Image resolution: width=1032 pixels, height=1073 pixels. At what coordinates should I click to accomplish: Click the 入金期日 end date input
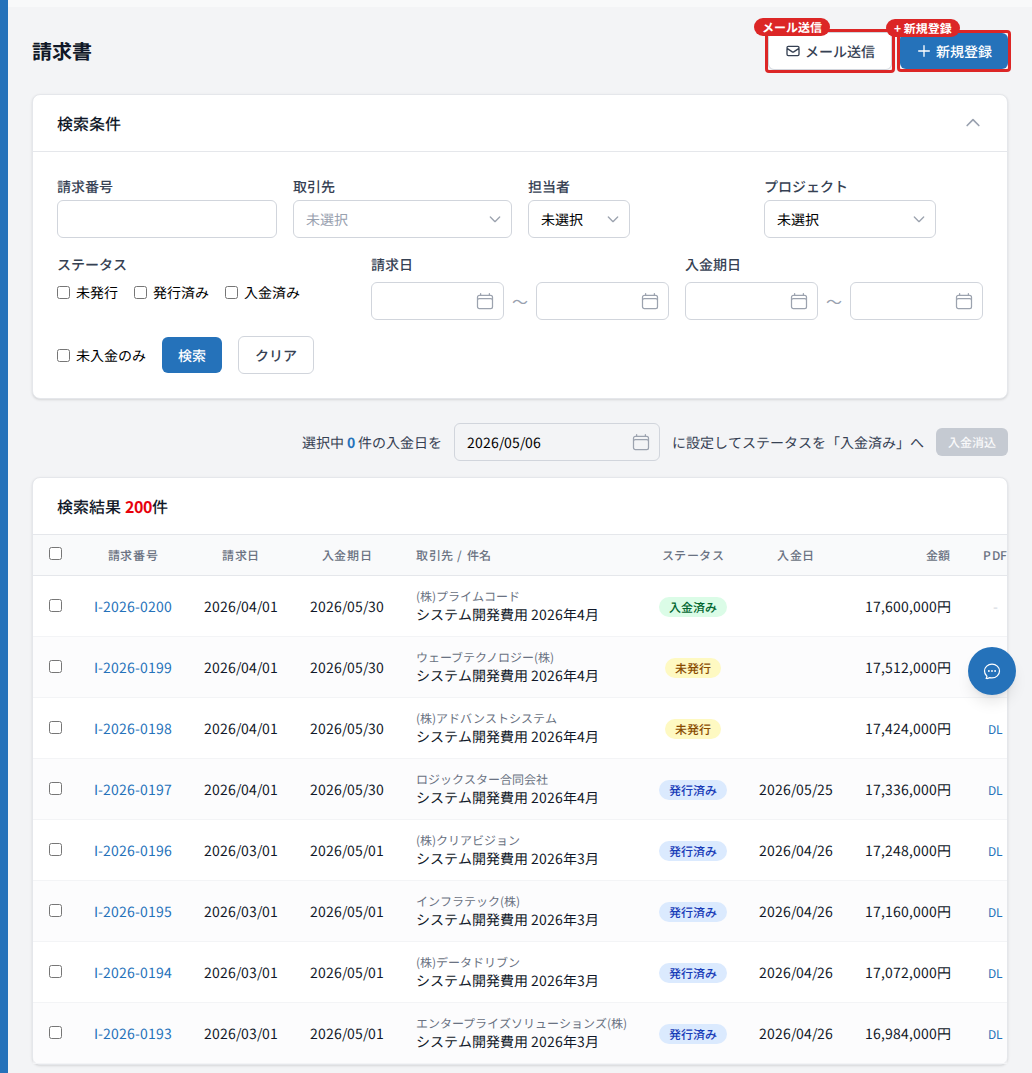pyautogui.click(x=916, y=301)
